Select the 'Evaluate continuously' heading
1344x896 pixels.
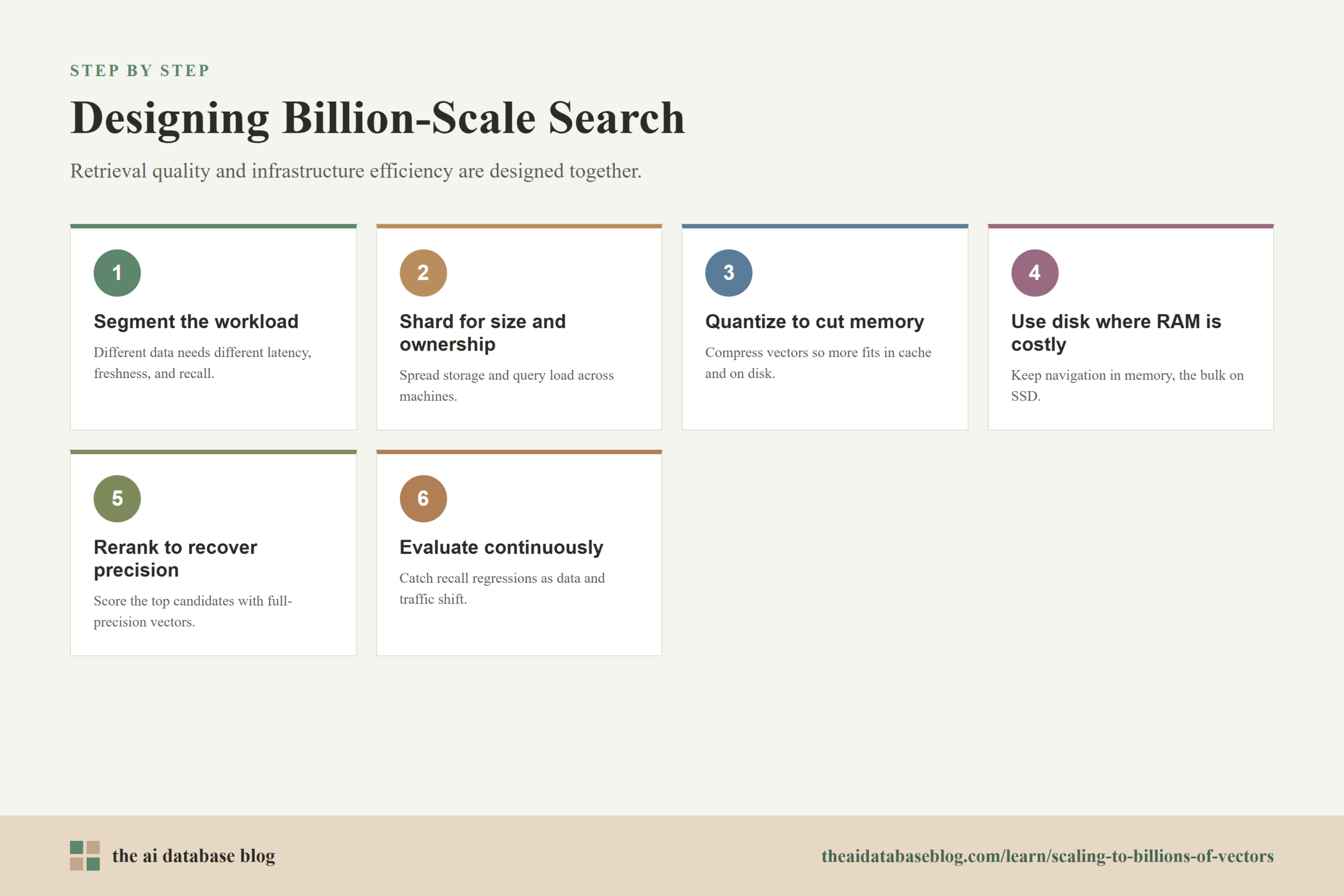point(501,547)
